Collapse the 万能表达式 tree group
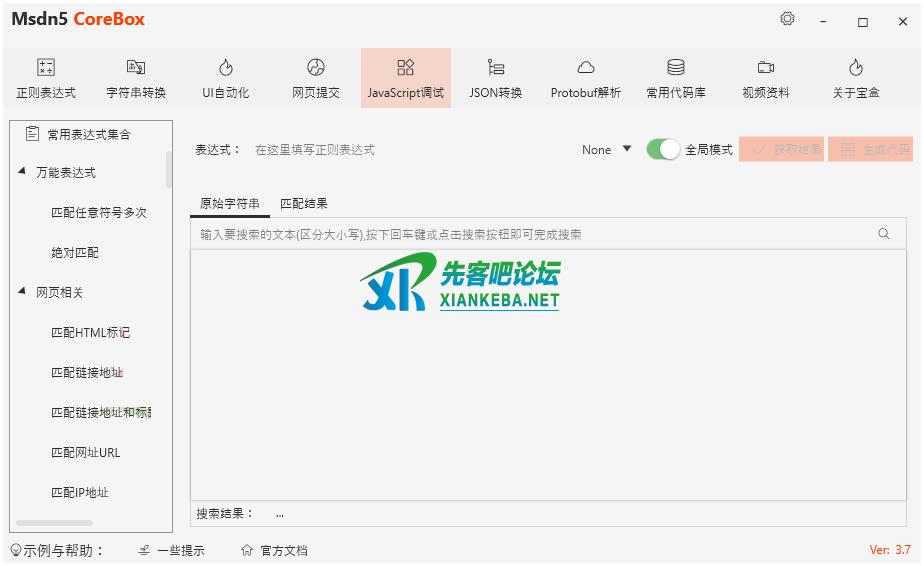 pyautogui.click(x=22, y=172)
